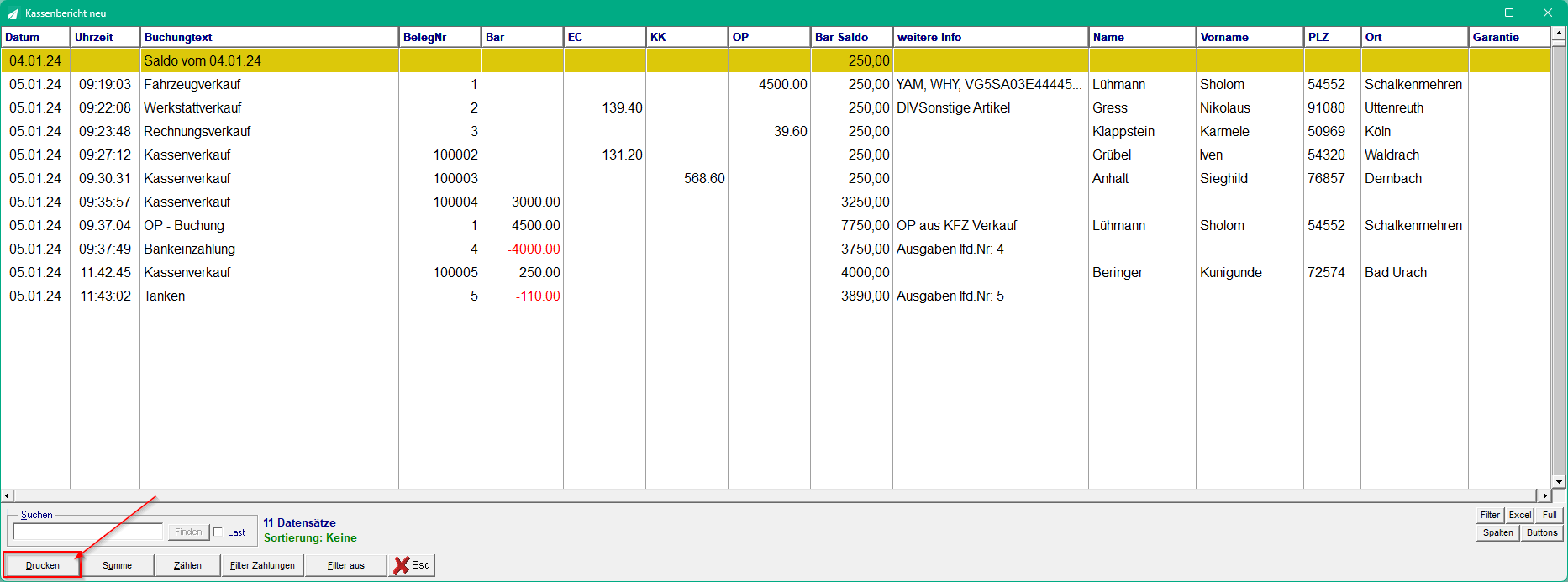The image size is (1568, 582).
Task: Click the Kassenbericht app icon in title bar
Action: pos(13,13)
